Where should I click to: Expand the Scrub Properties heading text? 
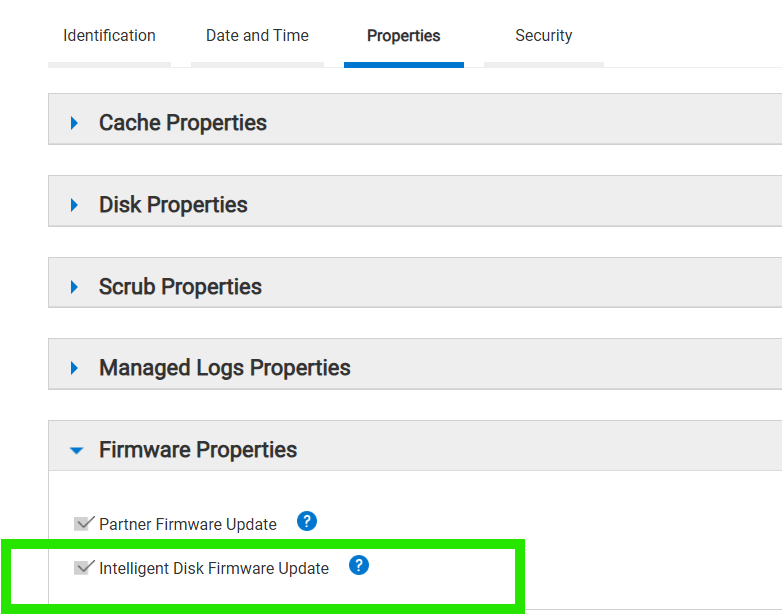pyautogui.click(x=180, y=287)
